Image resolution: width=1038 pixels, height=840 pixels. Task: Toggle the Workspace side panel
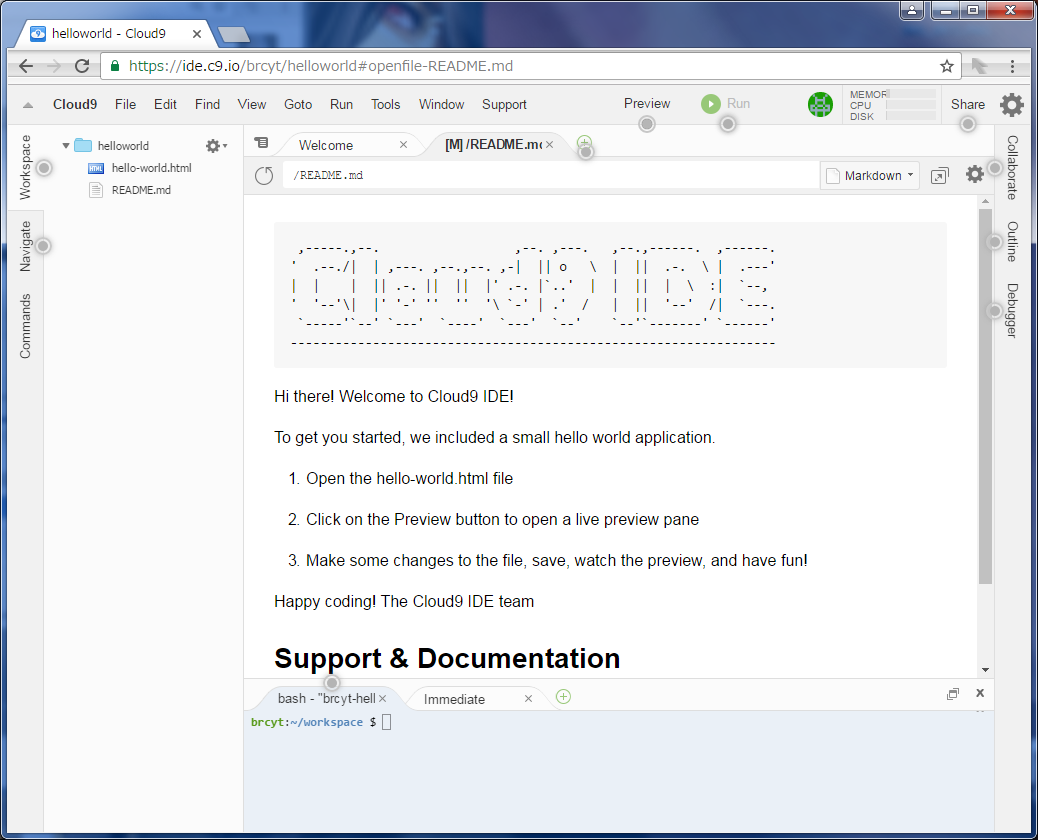pos(25,167)
